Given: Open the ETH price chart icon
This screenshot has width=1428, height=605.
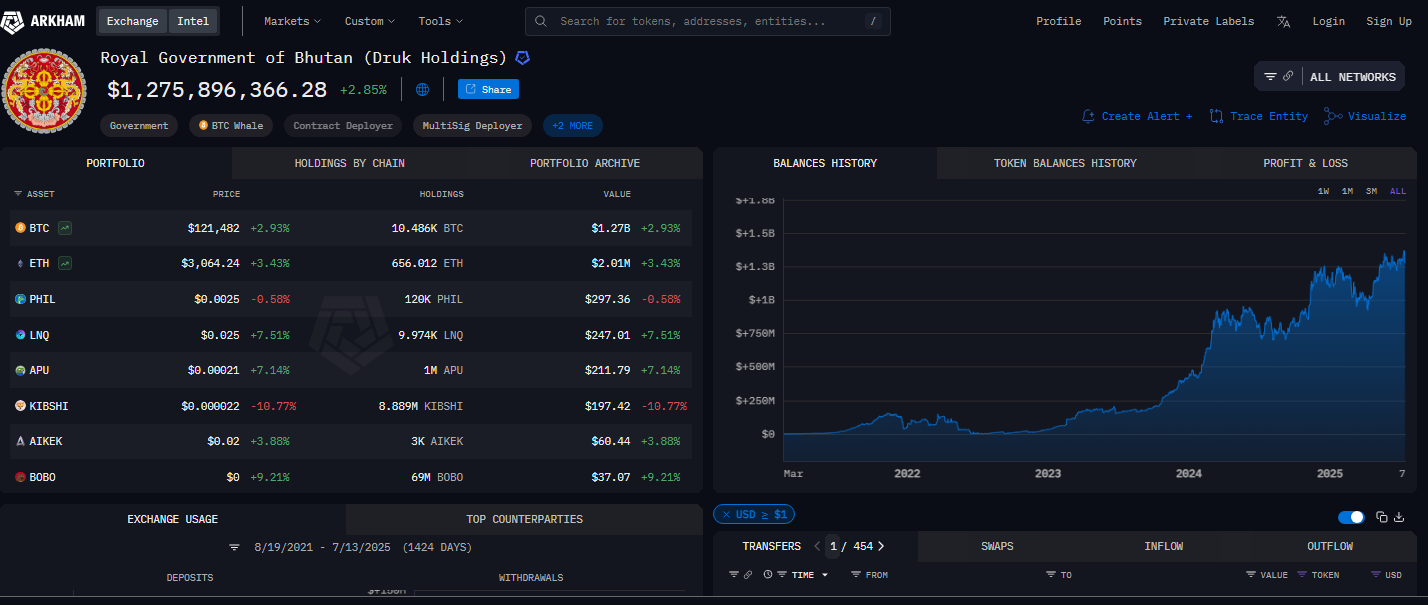Looking at the screenshot, I should point(64,263).
